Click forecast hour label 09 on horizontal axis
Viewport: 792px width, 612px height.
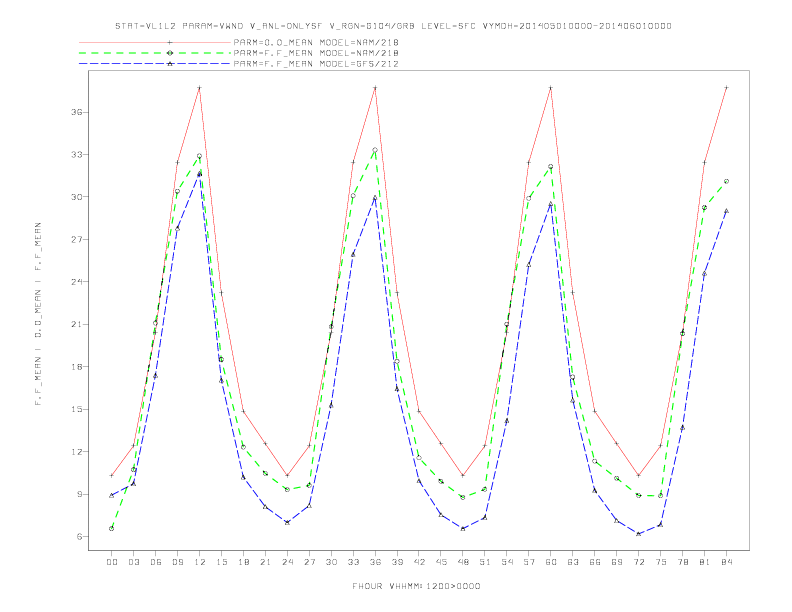click(177, 562)
